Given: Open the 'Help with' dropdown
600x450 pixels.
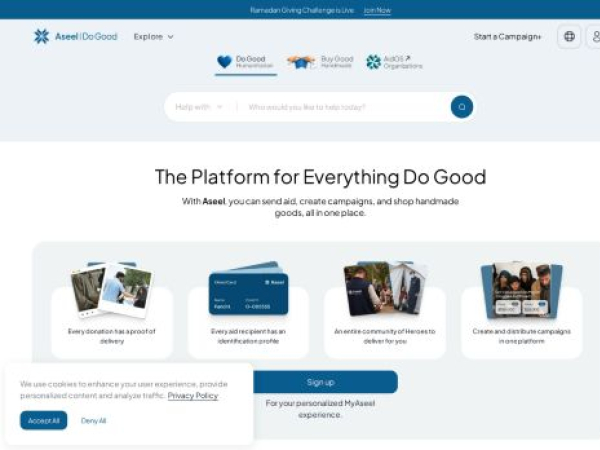Looking at the screenshot, I should coord(199,107).
